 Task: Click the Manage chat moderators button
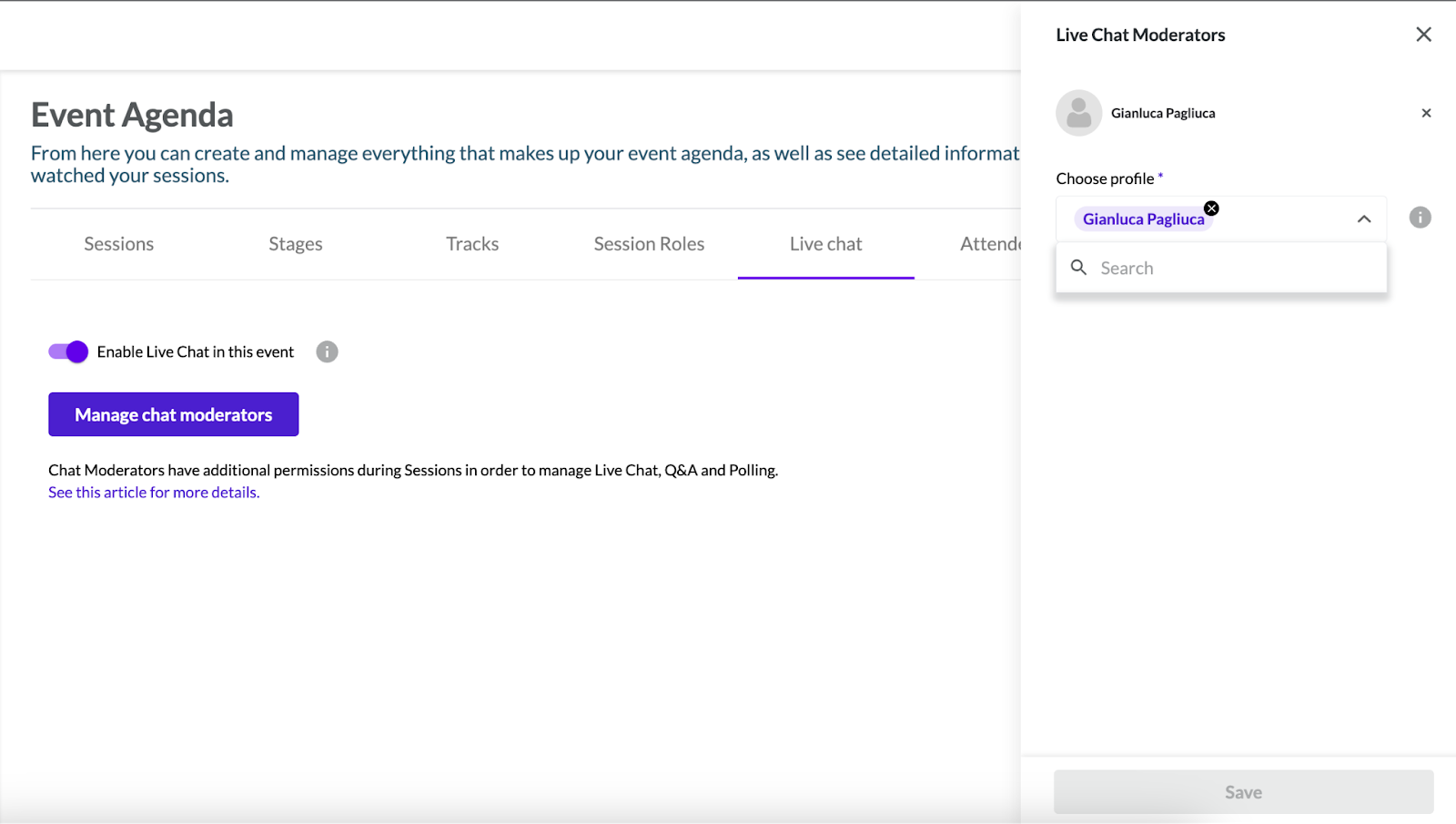click(x=173, y=414)
